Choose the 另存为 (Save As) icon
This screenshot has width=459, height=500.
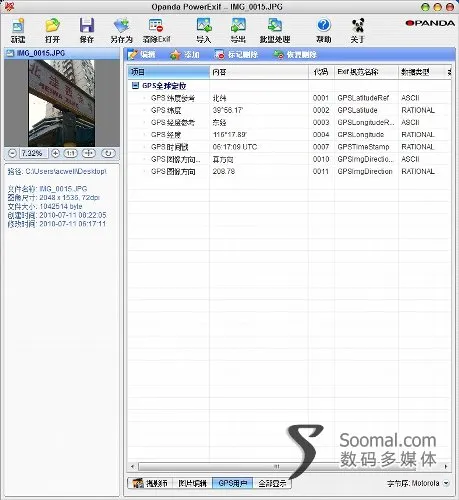point(122,30)
